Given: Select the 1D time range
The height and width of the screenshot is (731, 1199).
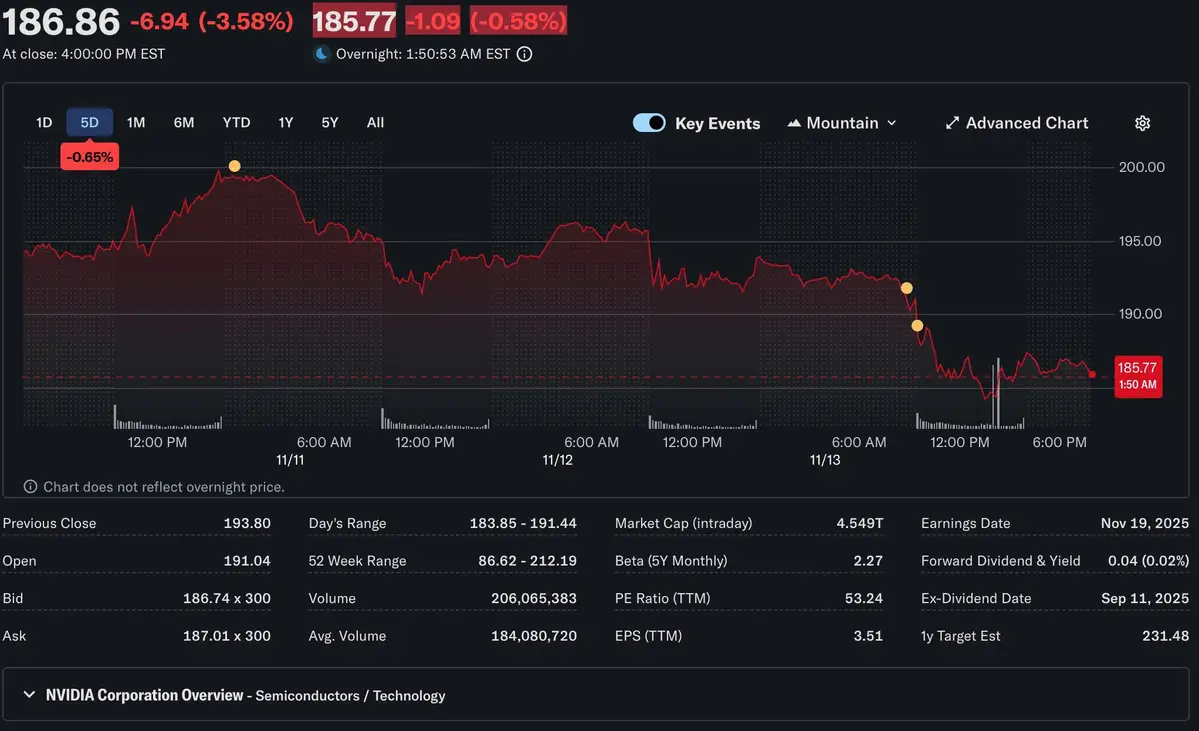Looking at the screenshot, I should (x=44, y=122).
